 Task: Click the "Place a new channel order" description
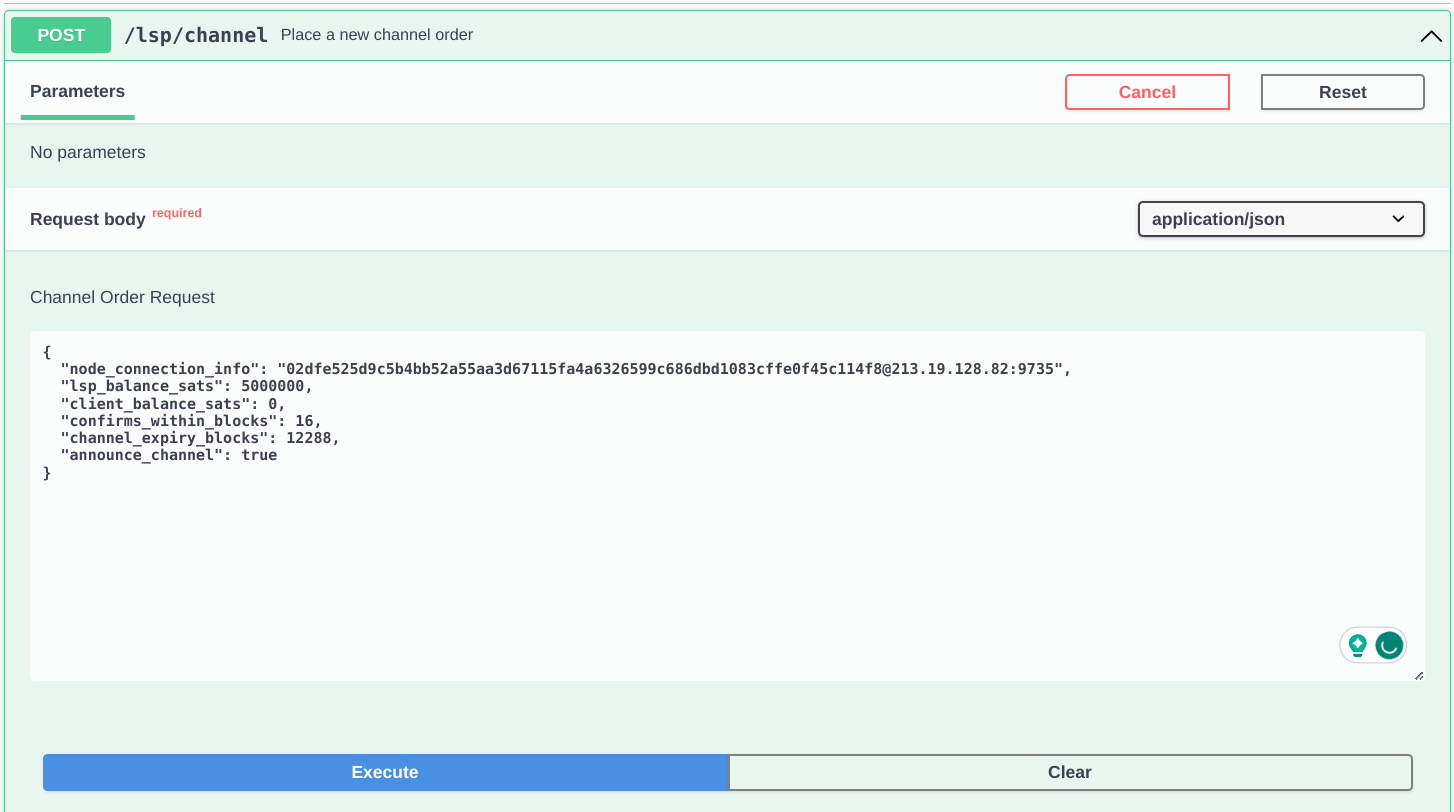pyautogui.click(x=377, y=35)
